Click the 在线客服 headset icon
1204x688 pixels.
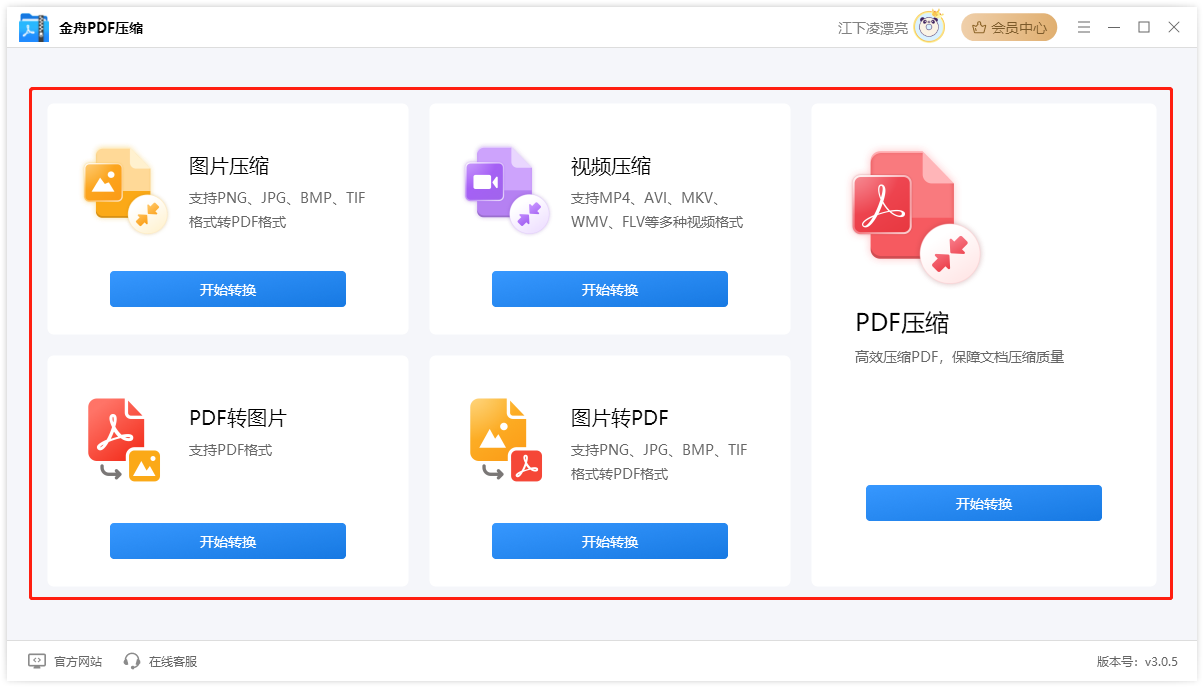click(x=131, y=660)
